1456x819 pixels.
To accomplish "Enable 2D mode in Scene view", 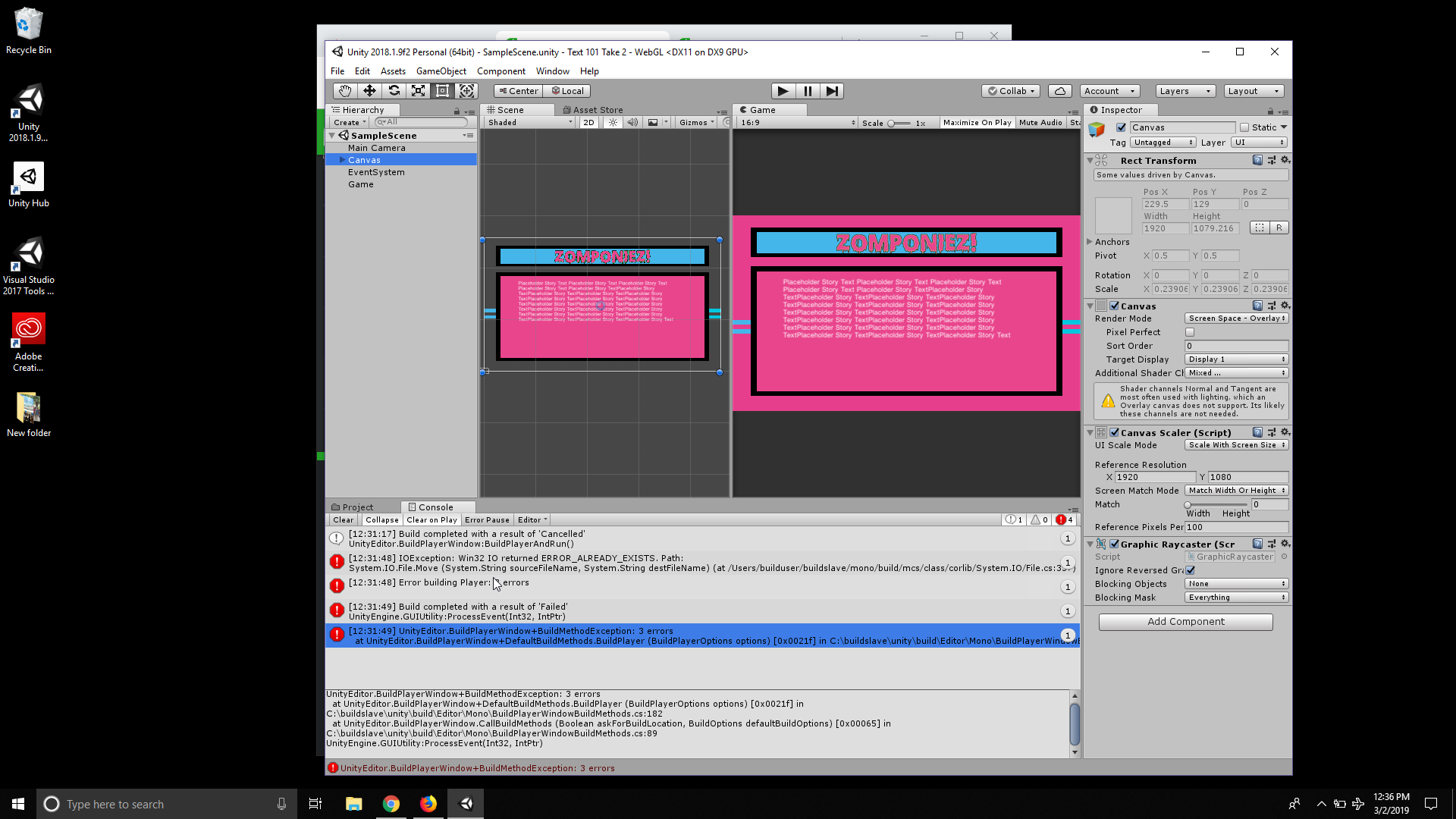I will 589,122.
